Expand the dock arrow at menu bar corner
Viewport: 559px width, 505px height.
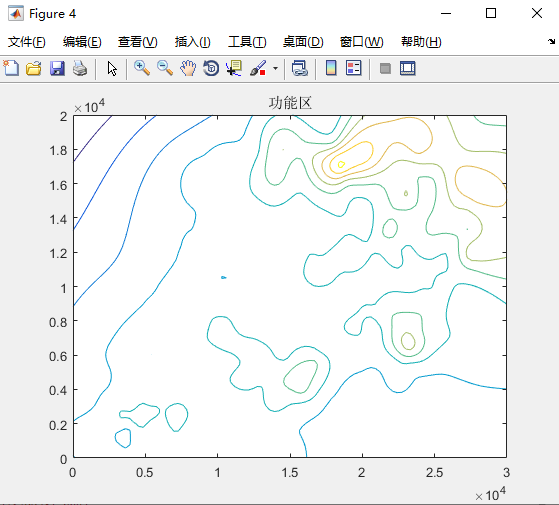click(552, 41)
